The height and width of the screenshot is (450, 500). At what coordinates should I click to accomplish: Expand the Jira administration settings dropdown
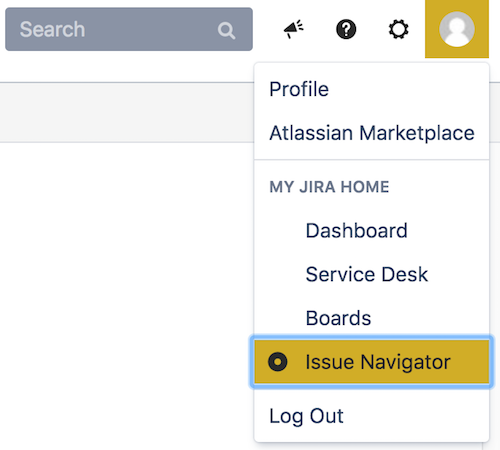tap(398, 29)
